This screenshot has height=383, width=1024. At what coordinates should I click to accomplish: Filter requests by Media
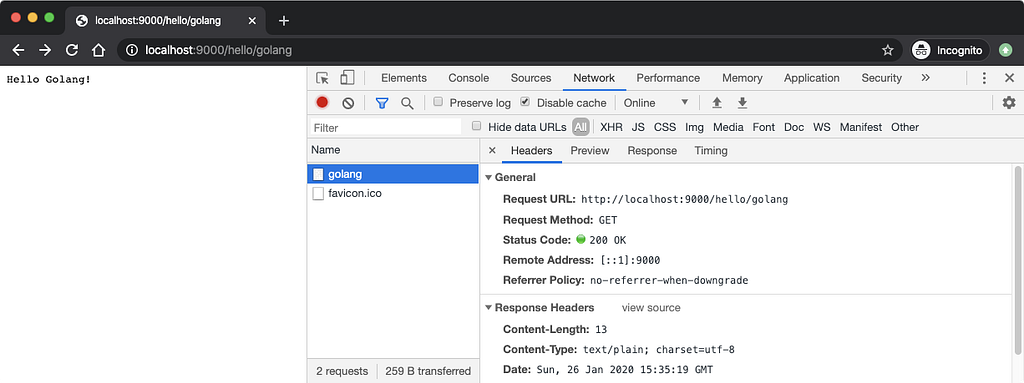click(x=728, y=127)
